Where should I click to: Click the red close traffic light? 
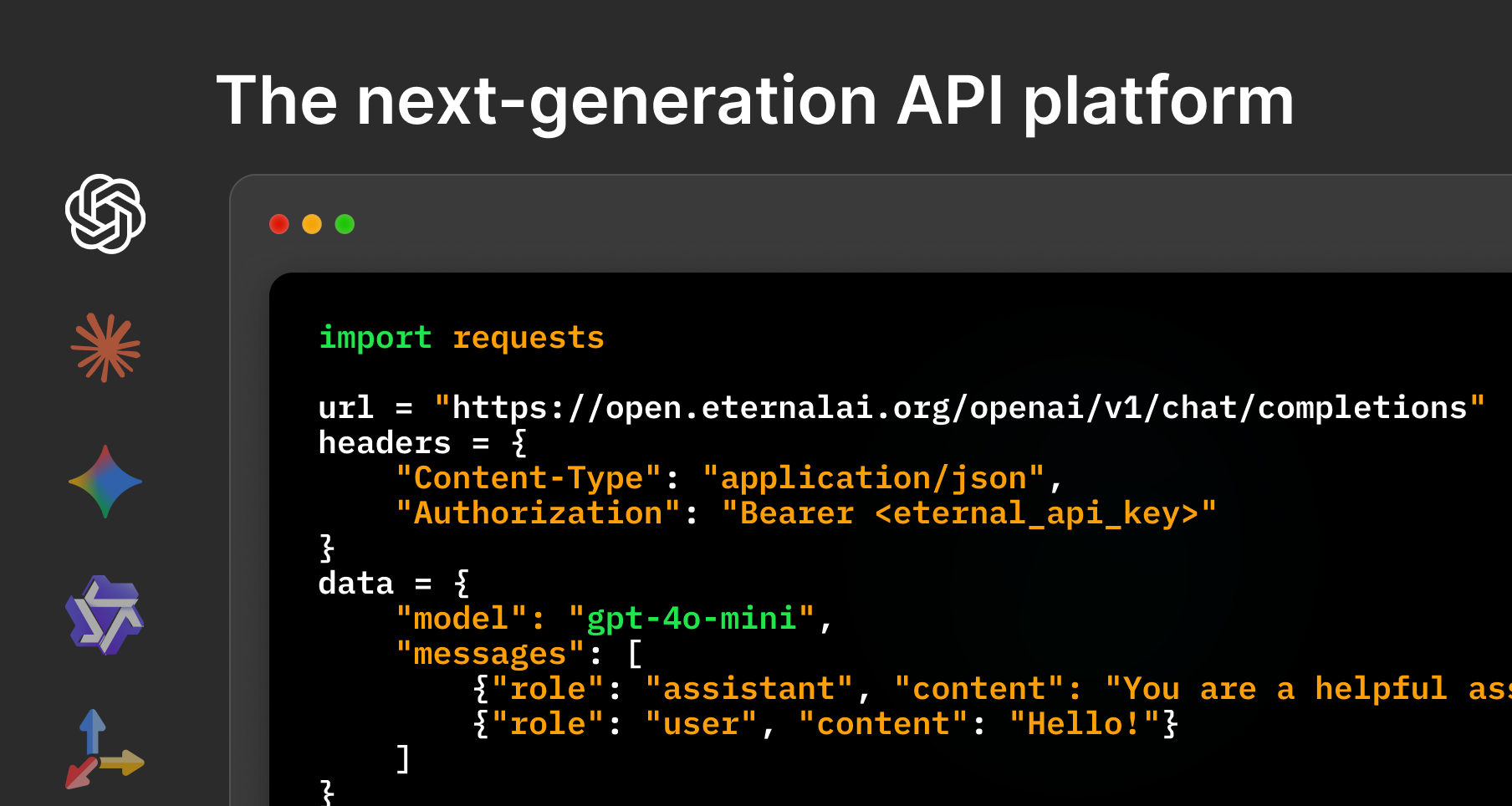[x=279, y=224]
